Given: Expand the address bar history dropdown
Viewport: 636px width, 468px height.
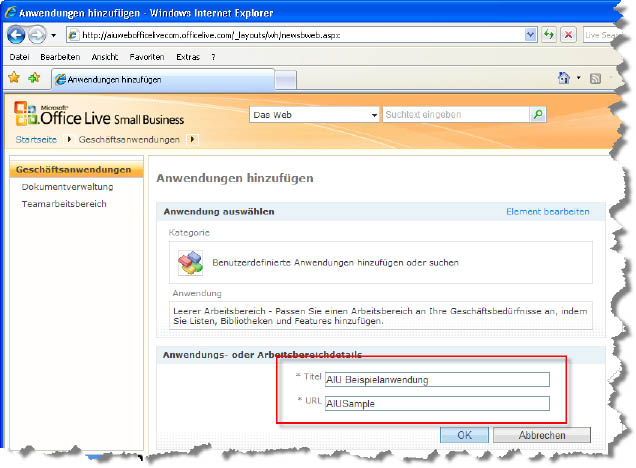Looking at the screenshot, I should coord(530,35).
